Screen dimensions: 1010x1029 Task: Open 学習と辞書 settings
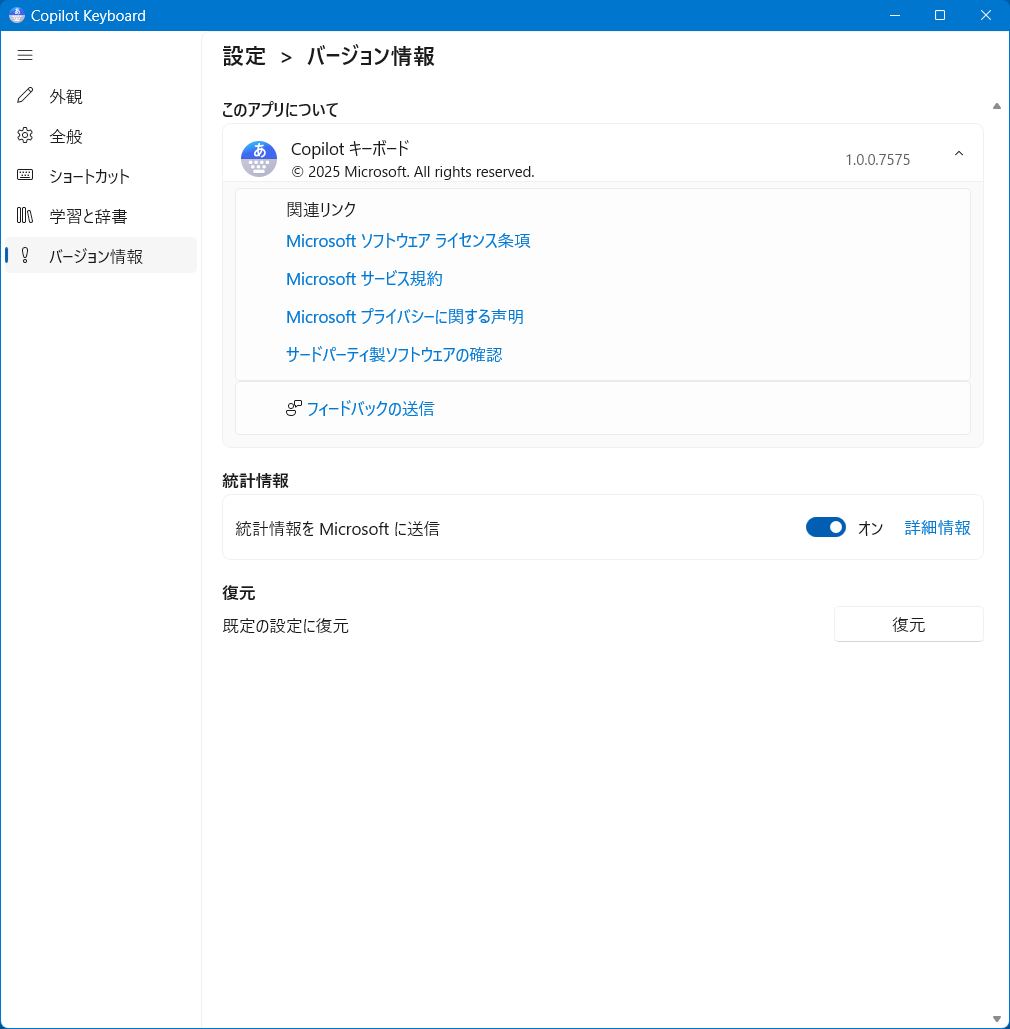coord(100,216)
